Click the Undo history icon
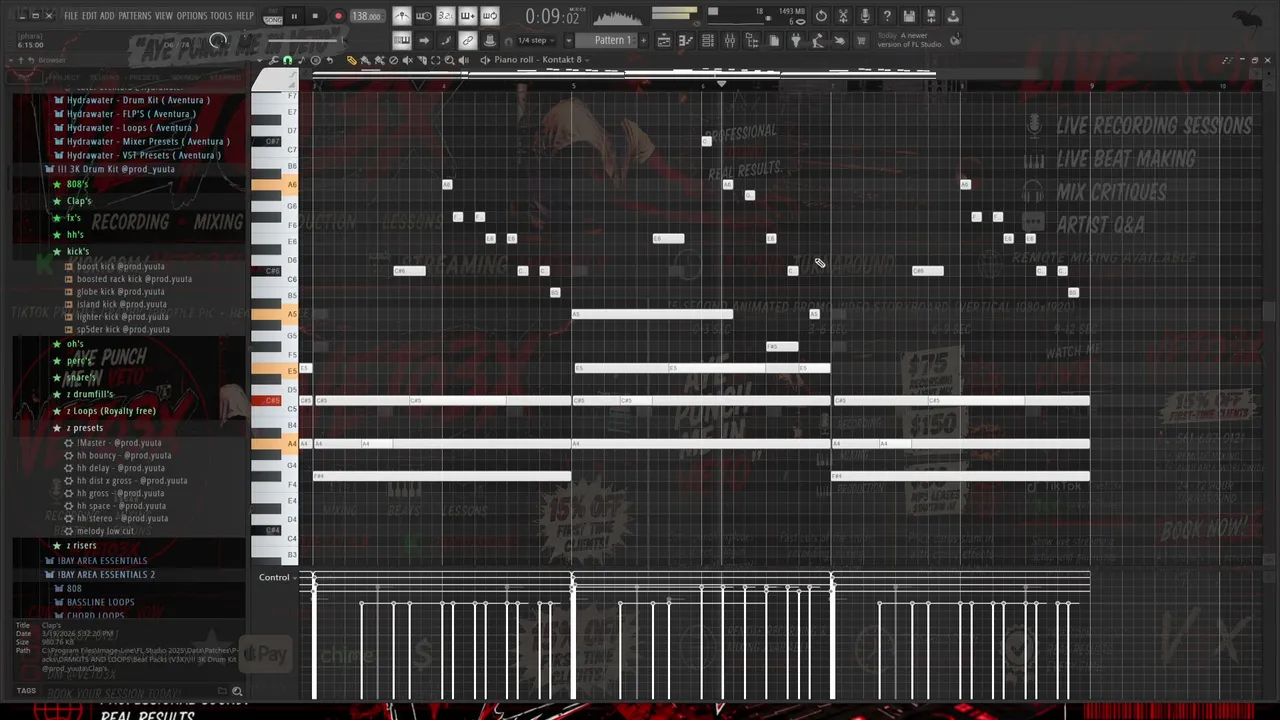The image size is (1280, 720). (x=821, y=16)
